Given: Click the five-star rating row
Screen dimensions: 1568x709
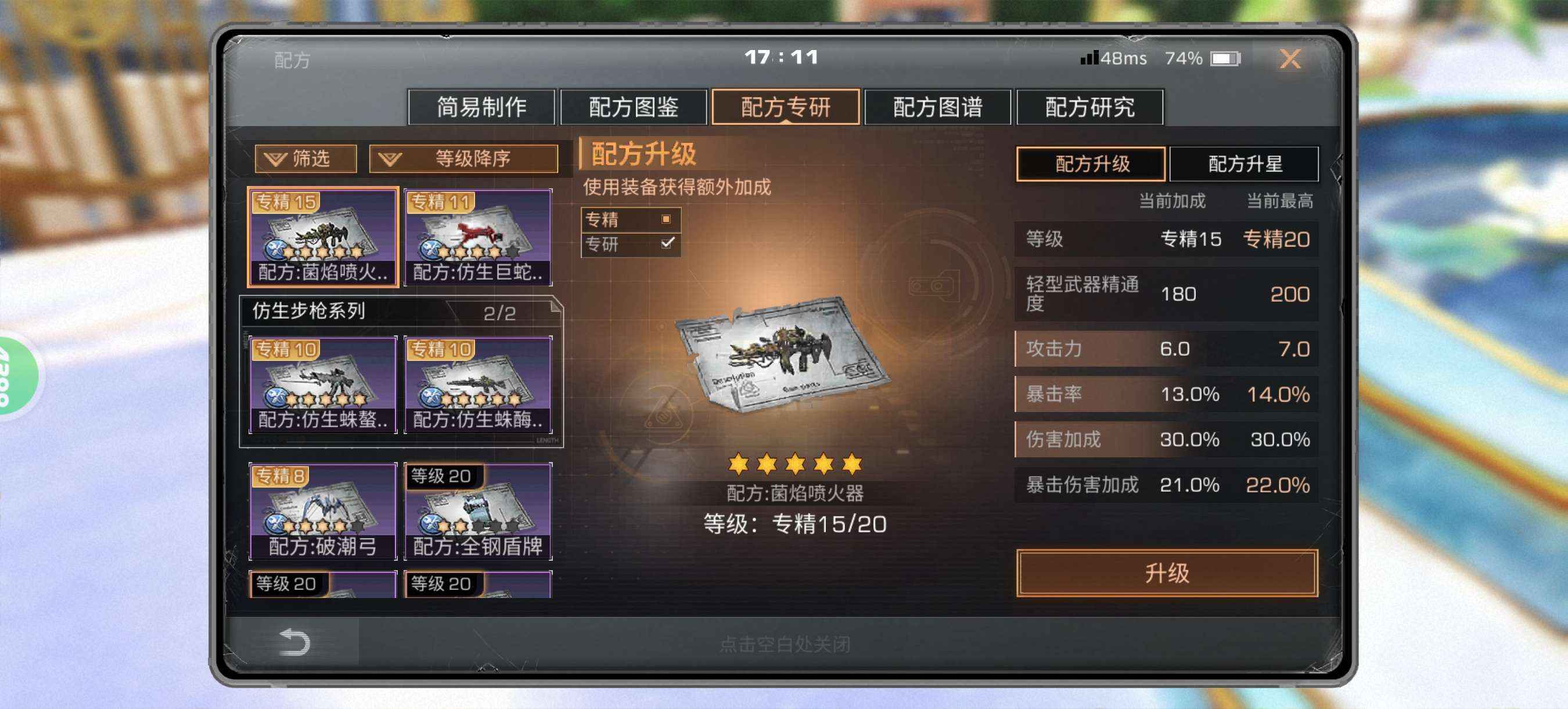Looking at the screenshot, I should pos(795,464).
